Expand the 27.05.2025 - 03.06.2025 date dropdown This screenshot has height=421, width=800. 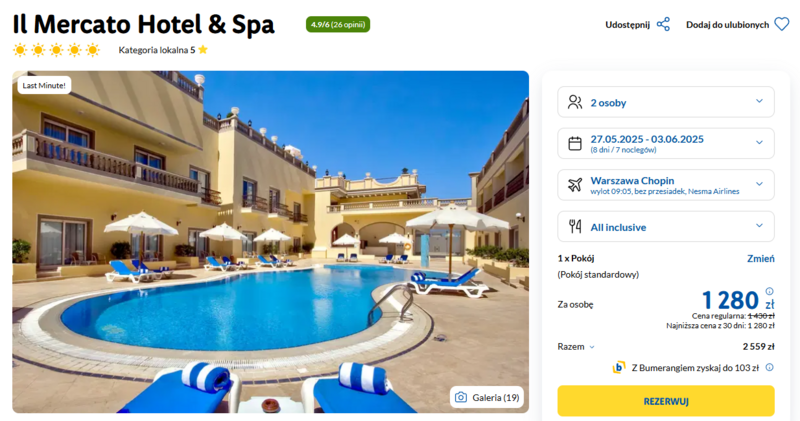click(666, 143)
